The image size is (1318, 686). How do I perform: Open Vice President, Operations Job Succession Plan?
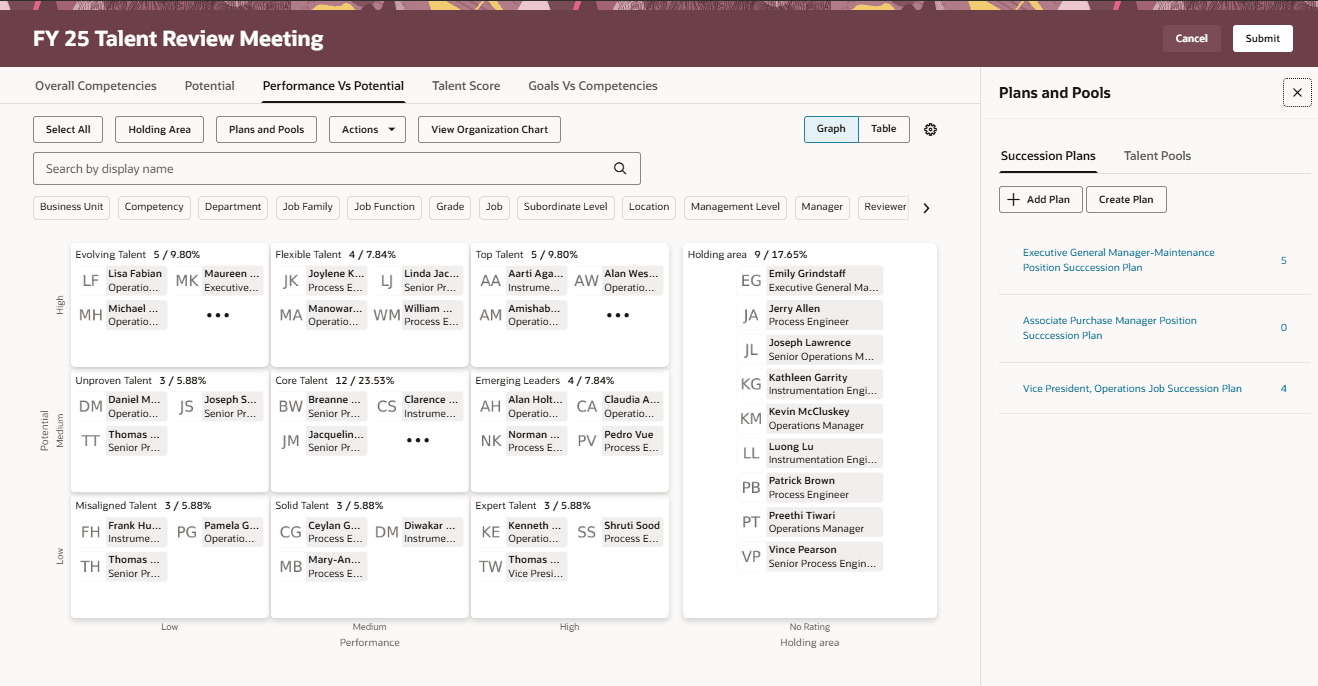coord(1132,389)
